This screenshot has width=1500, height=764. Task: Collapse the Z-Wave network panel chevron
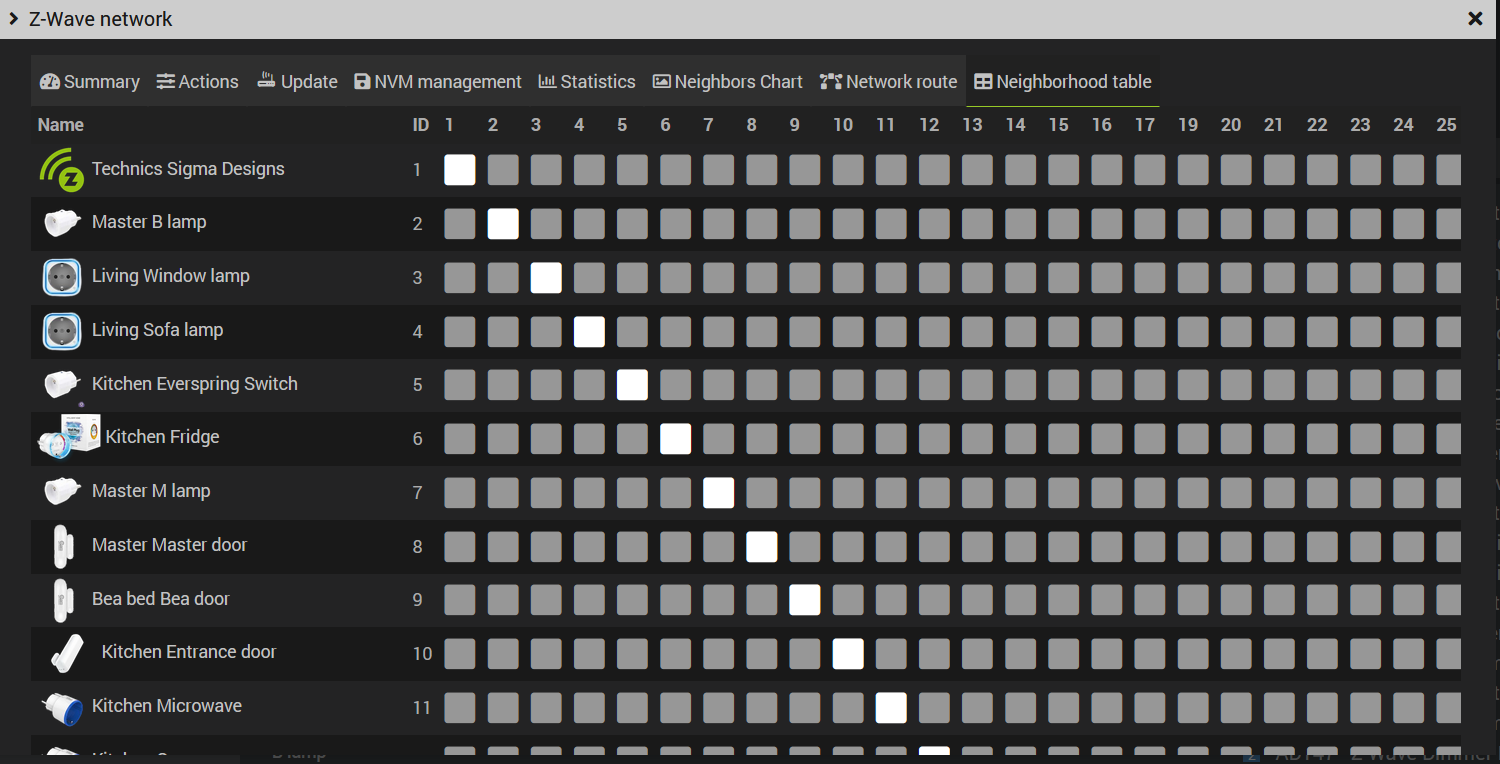coord(14,19)
